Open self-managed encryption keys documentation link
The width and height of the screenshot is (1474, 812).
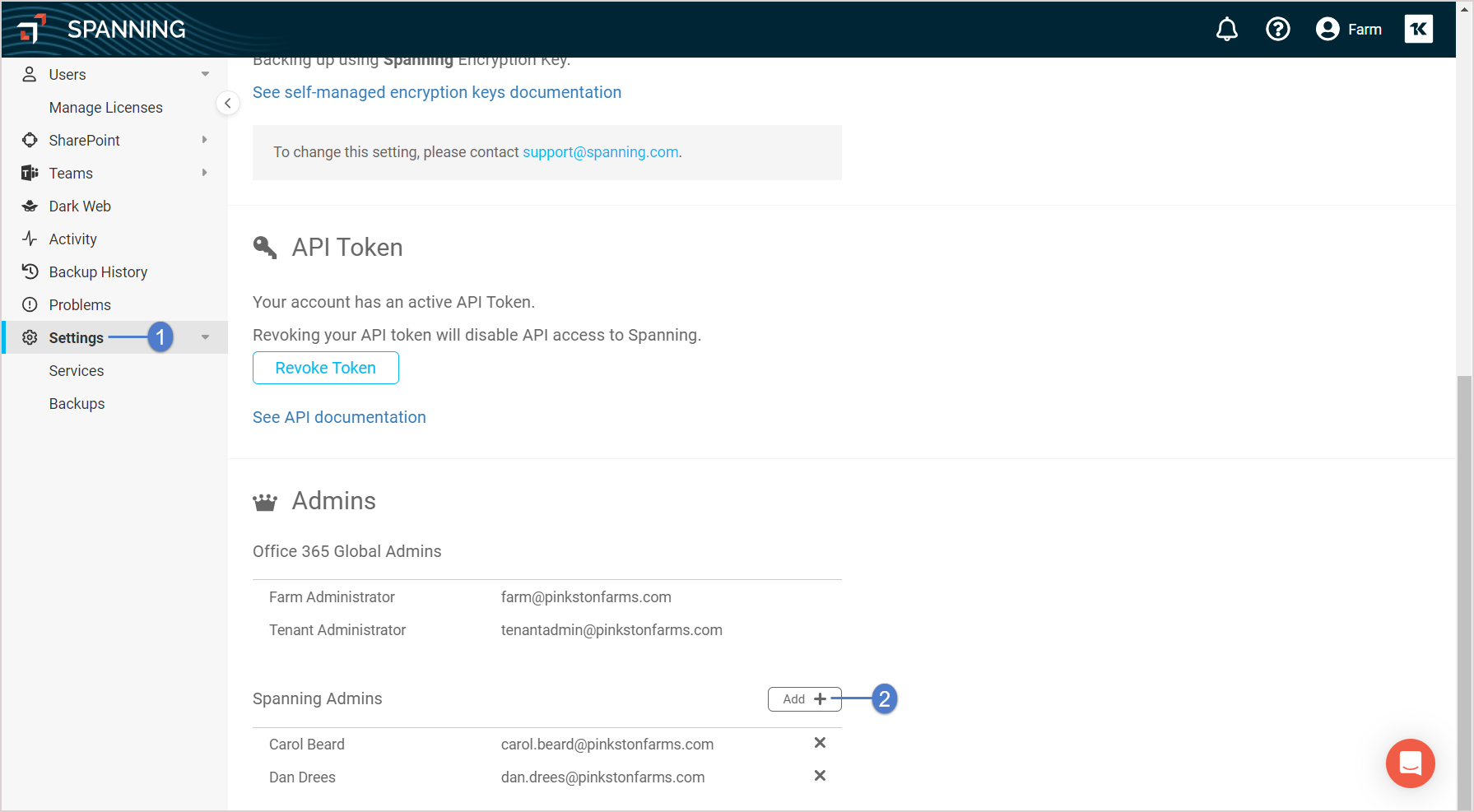click(437, 92)
